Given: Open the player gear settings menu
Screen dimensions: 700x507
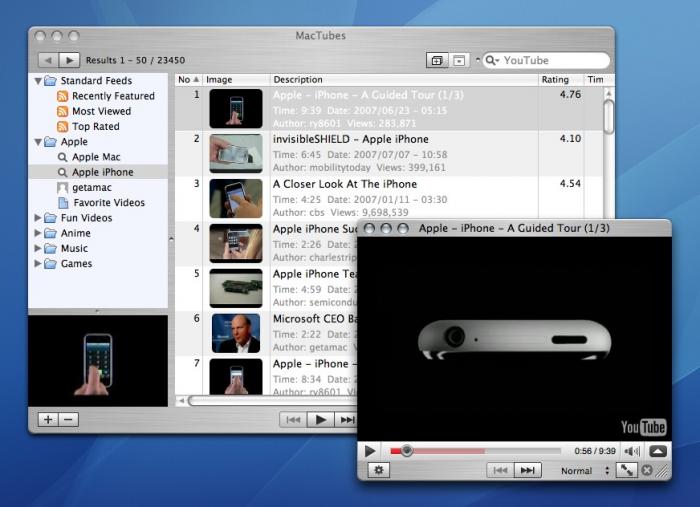Looking at the screenshot, I should click(x=379, y=470).
